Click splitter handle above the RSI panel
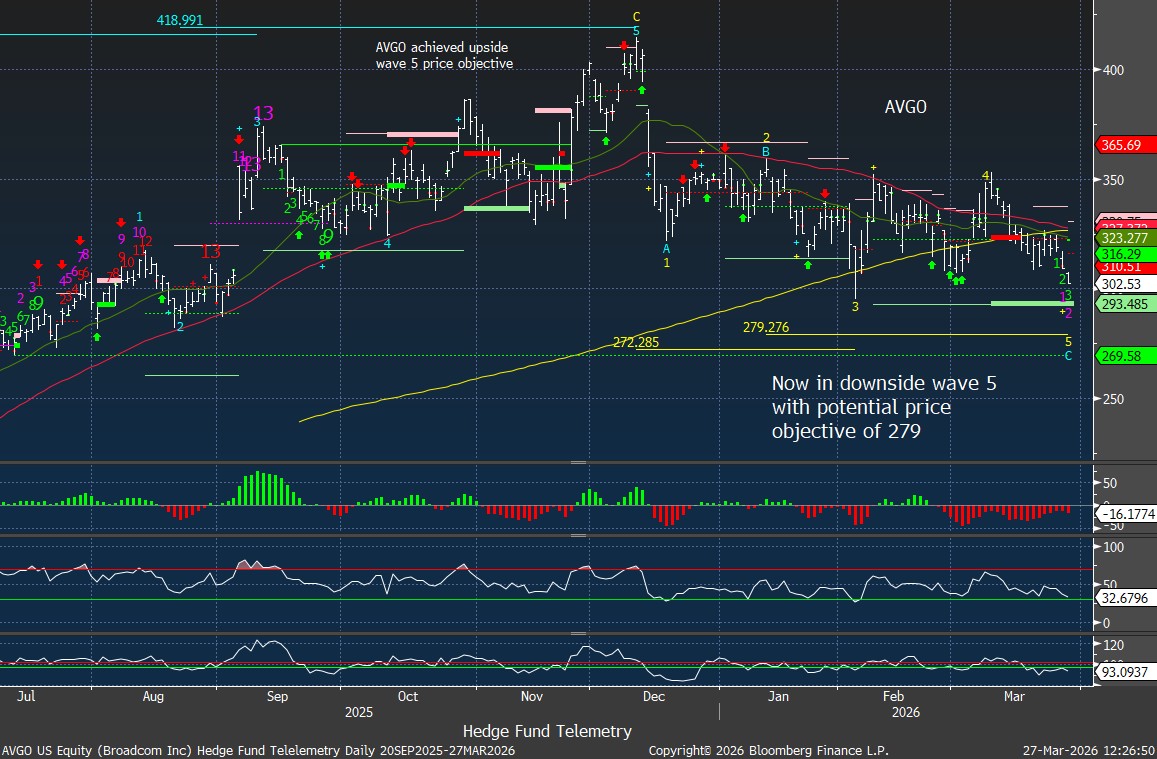Image resolution: width=1157 pixels, height=759 pixels. point(578,535)
